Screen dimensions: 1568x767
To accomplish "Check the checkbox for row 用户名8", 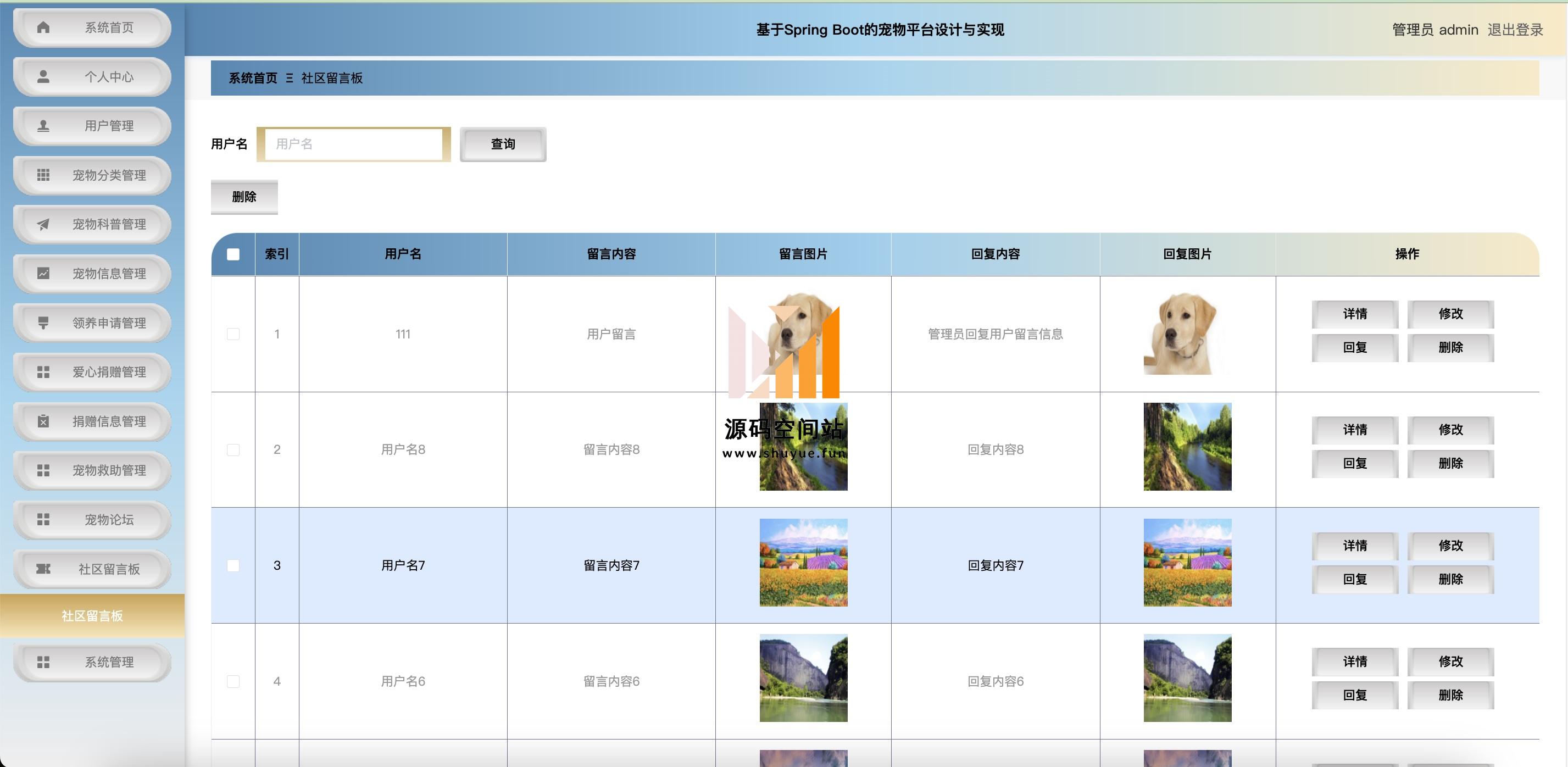I will (x=233, y=450).
